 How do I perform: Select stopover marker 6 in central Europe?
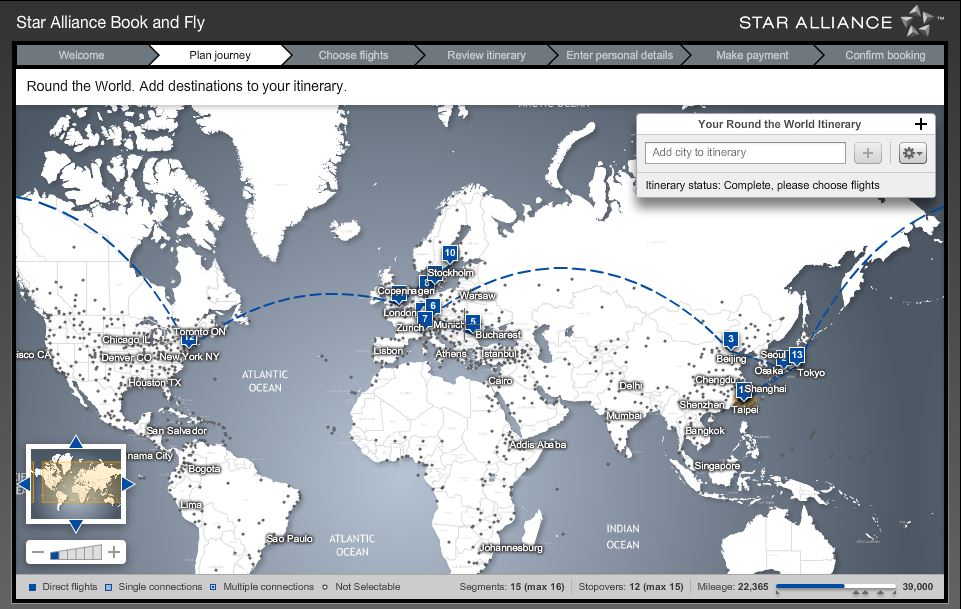[433, 306]
